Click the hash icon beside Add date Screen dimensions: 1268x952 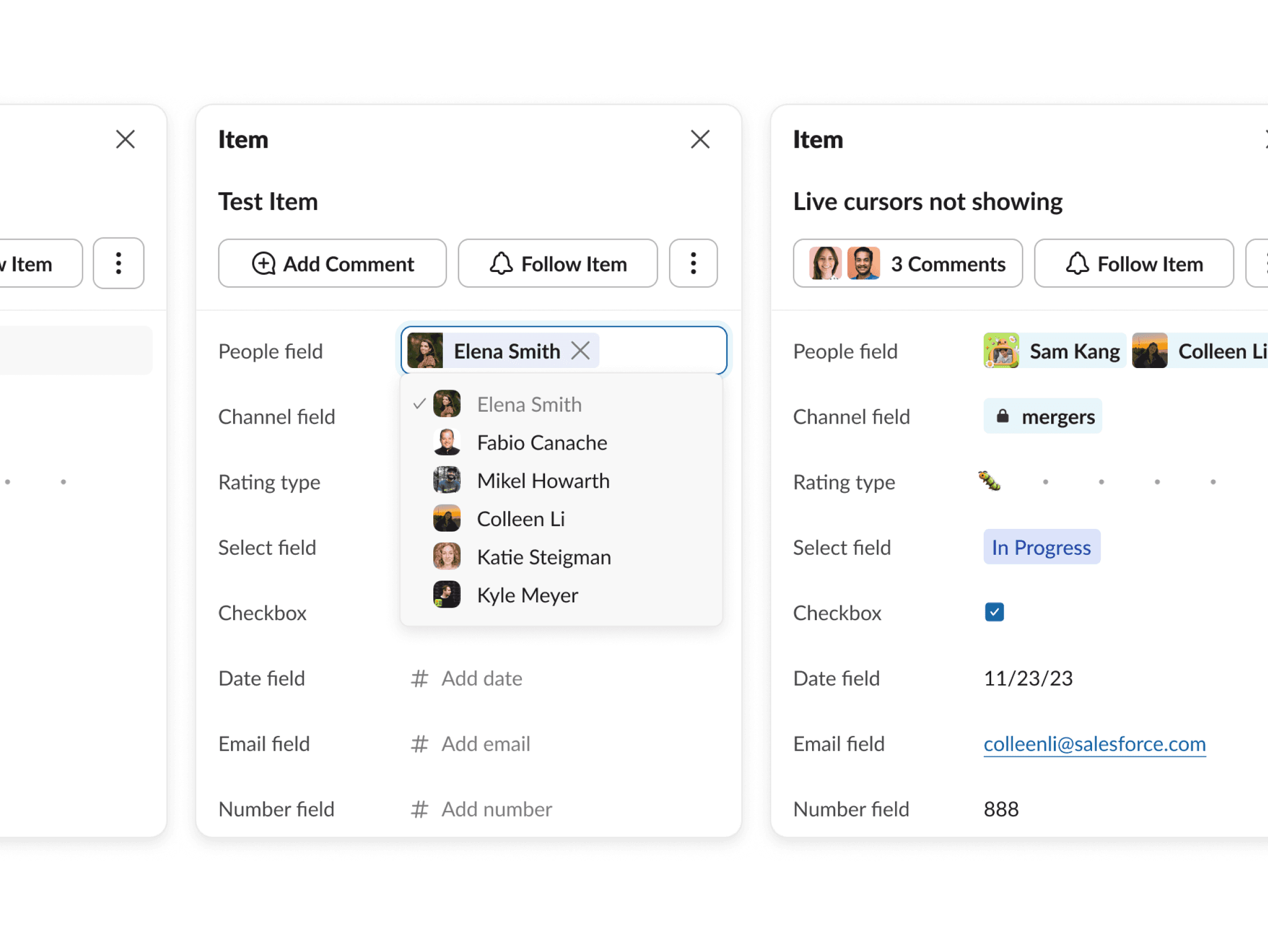pos(419,678)
